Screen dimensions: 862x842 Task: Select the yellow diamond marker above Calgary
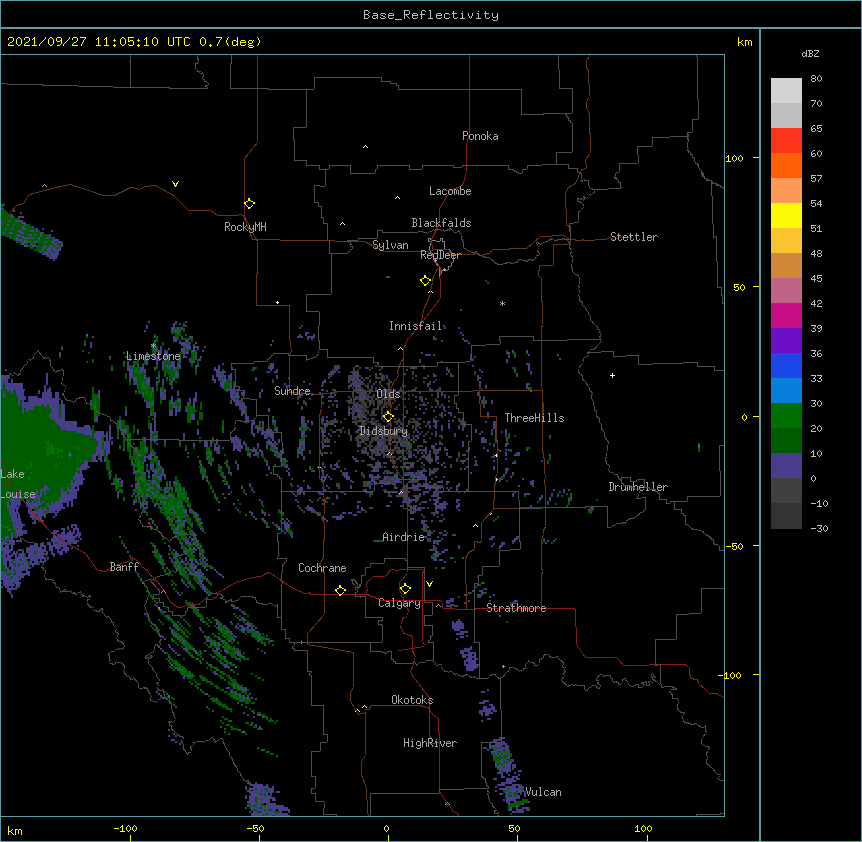click(405, 589)
